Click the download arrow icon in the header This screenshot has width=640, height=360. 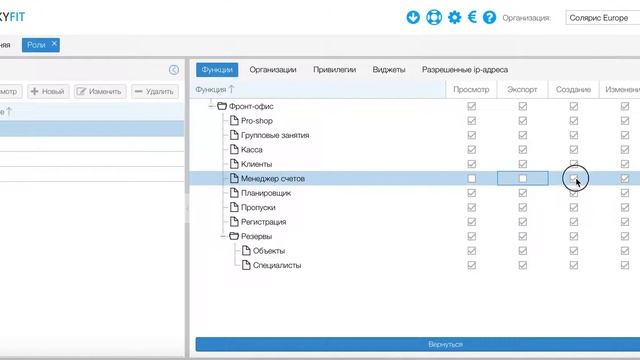(413, 18)
